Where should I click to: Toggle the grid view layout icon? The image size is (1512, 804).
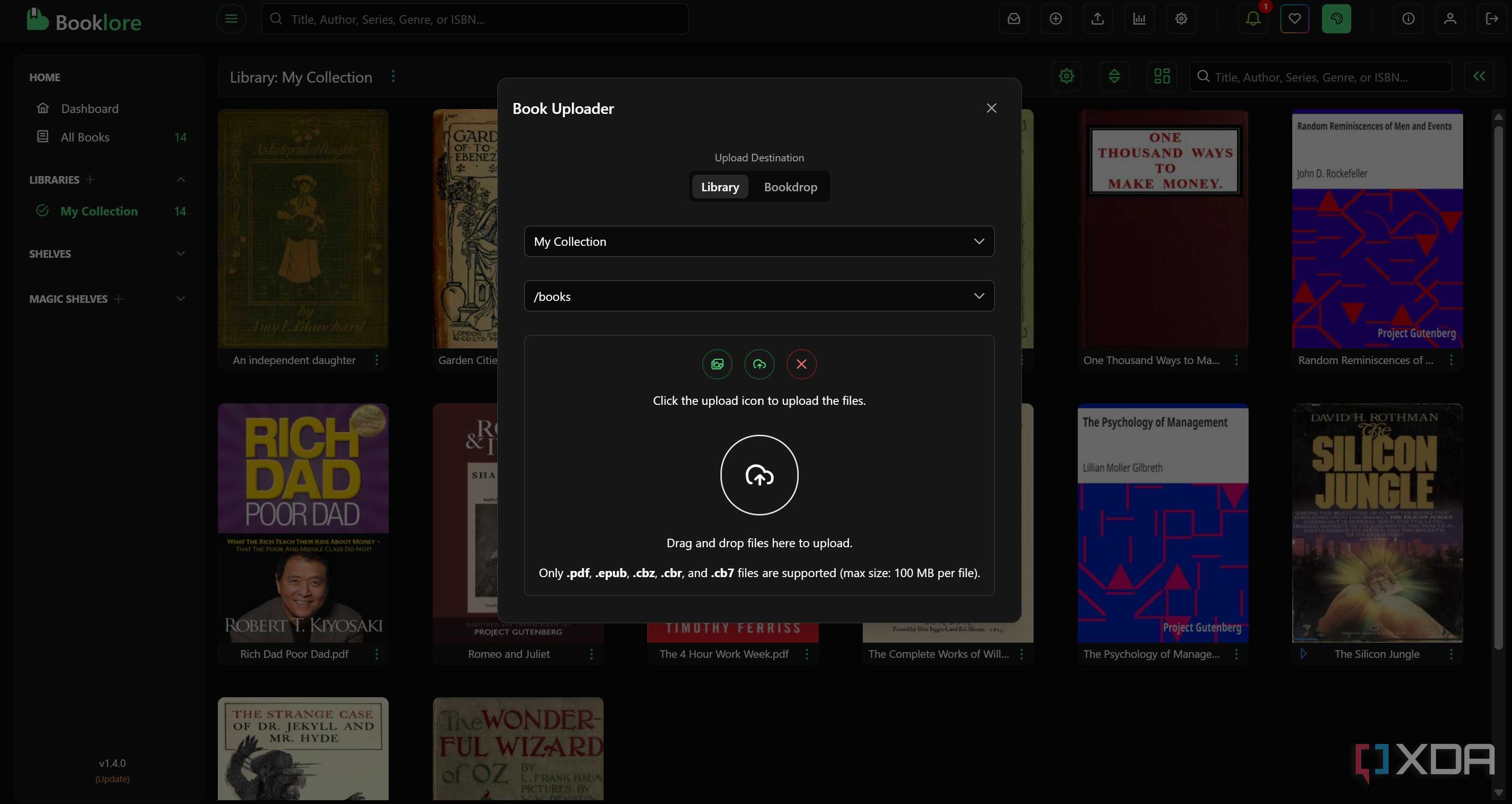(1162, 76)
